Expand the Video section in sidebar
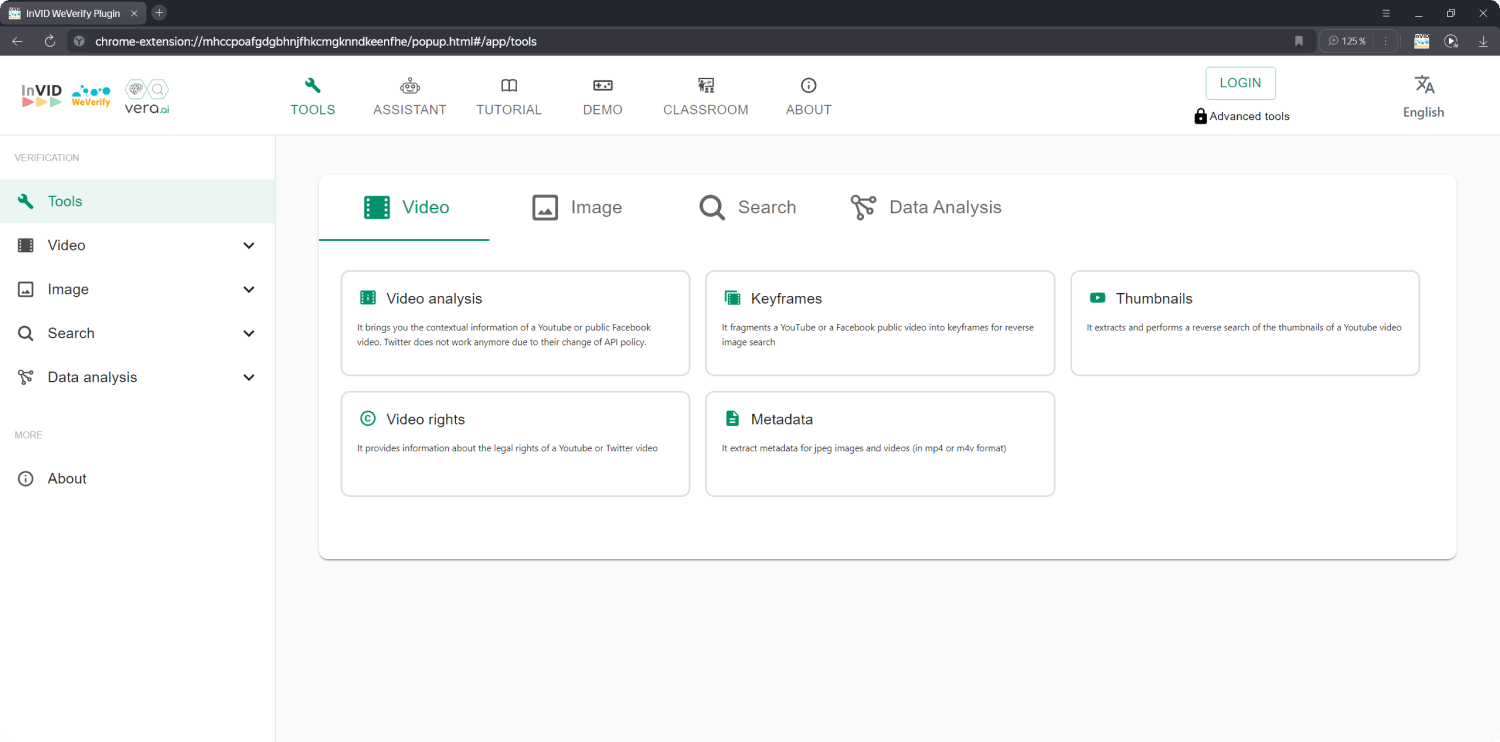 [x=249, y=245]
